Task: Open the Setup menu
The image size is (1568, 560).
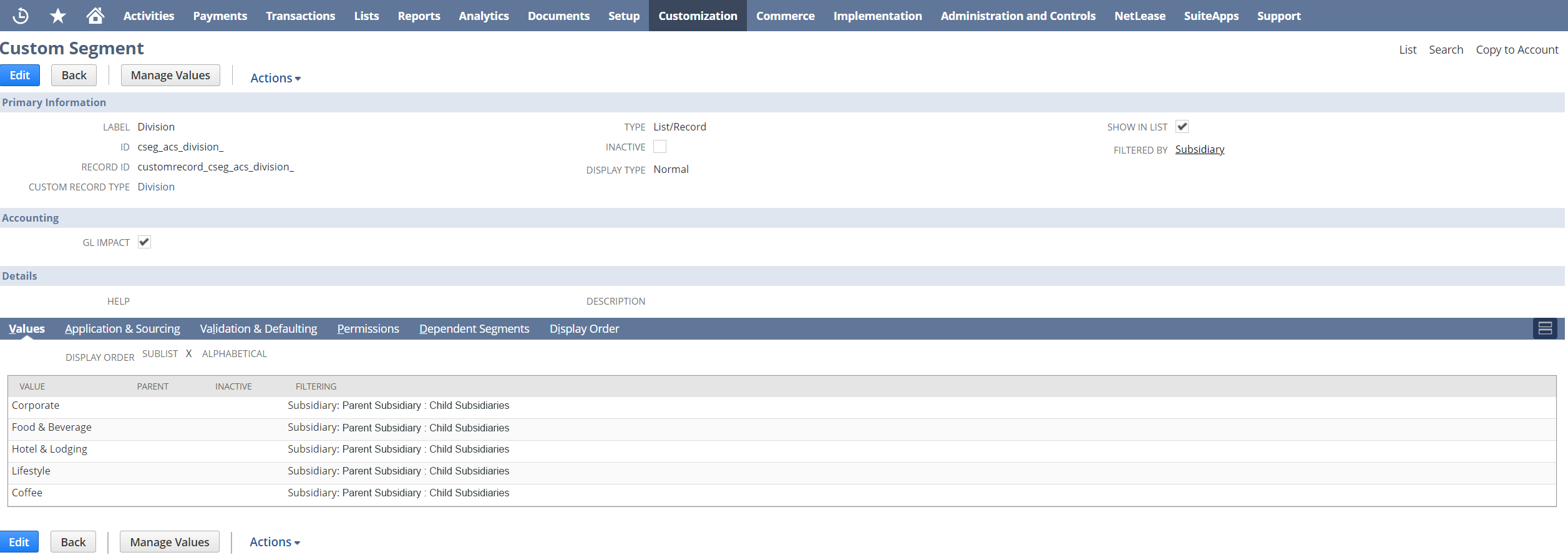Action: 624,16
